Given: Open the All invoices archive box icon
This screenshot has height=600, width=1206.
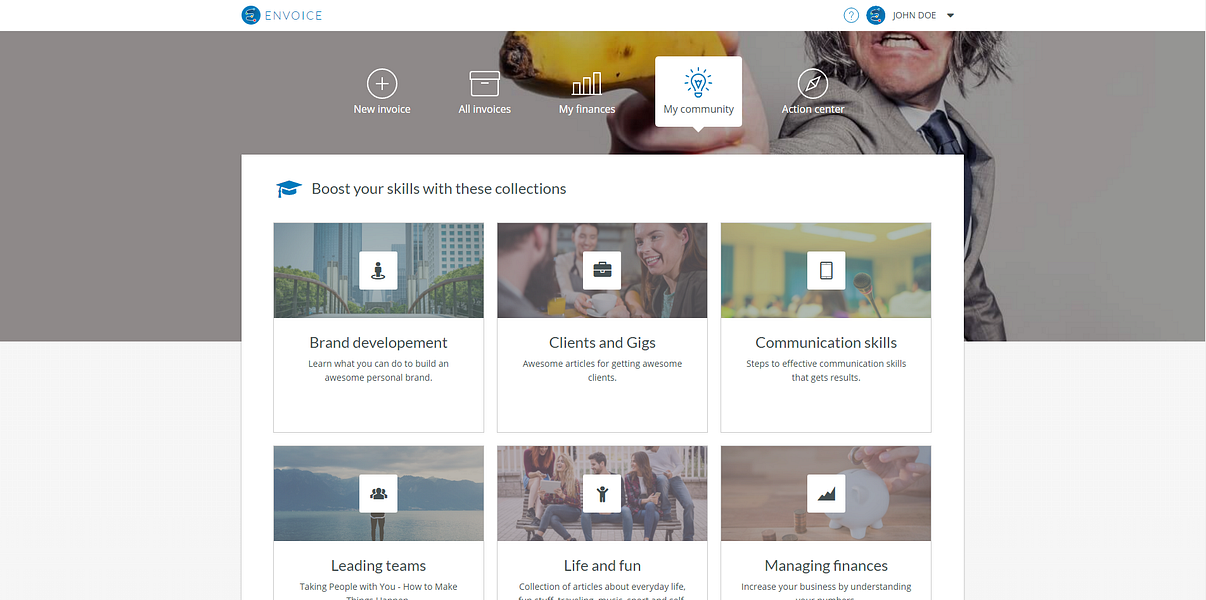Looking at the screenshot, I should click(485, 83).
